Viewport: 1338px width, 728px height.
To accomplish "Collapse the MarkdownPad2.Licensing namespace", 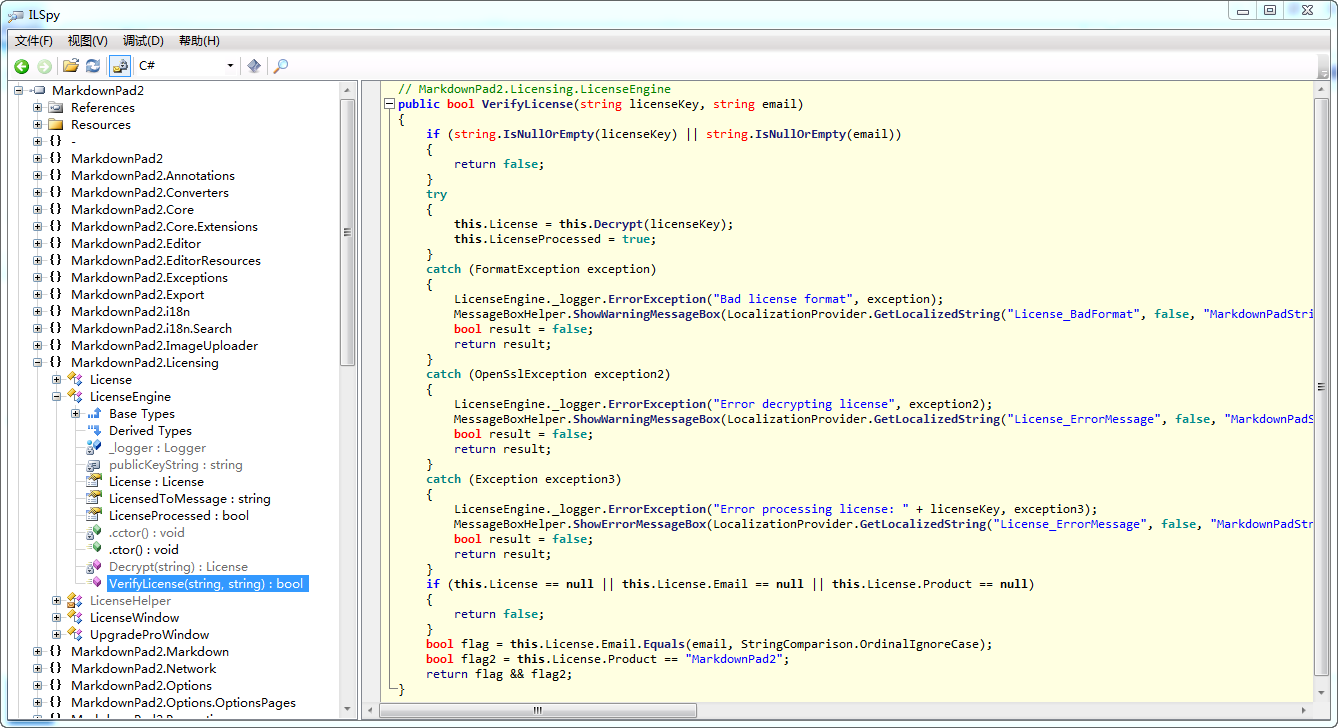I will pos(38,363).
